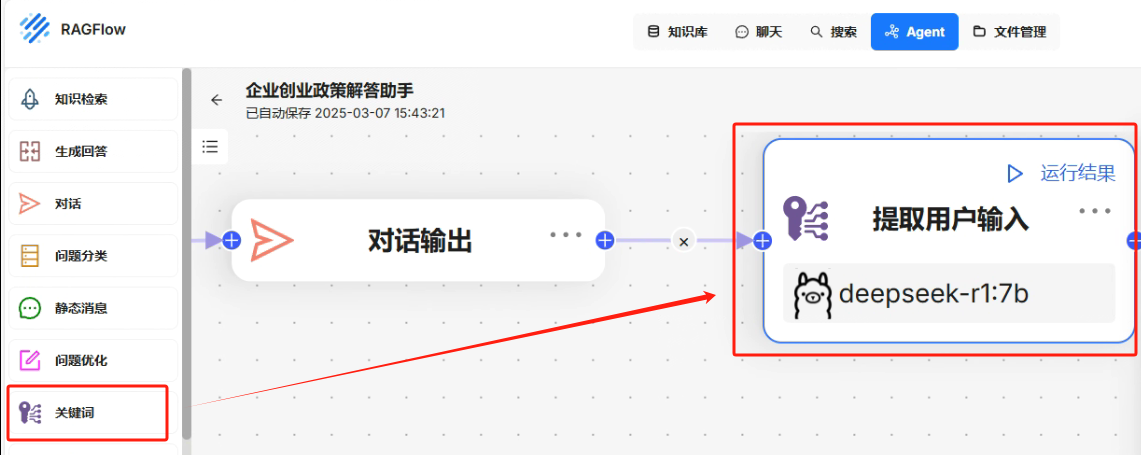
Task: Click the 对话 paper plane sidebar icon
Action: 30,204
